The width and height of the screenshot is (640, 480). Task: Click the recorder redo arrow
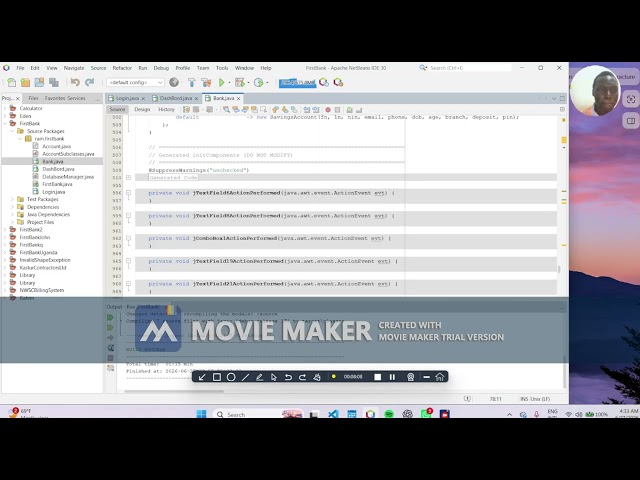click(x=302, y=377)
